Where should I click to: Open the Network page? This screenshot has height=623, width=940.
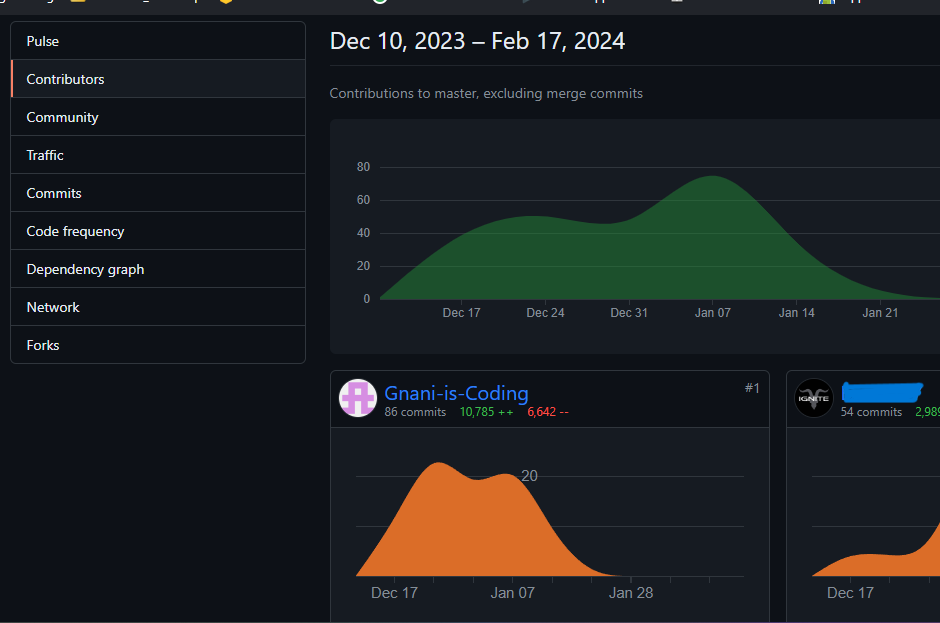point(52,307)
